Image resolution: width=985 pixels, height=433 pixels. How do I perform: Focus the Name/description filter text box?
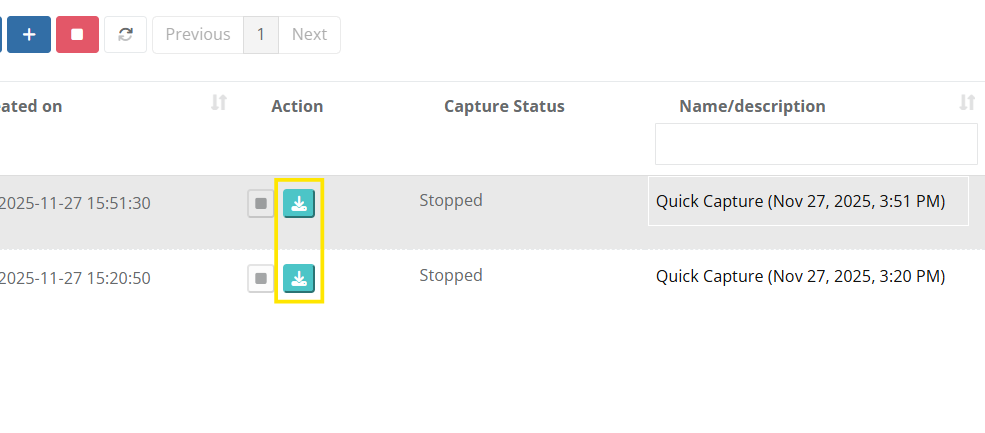pos(815,144)
